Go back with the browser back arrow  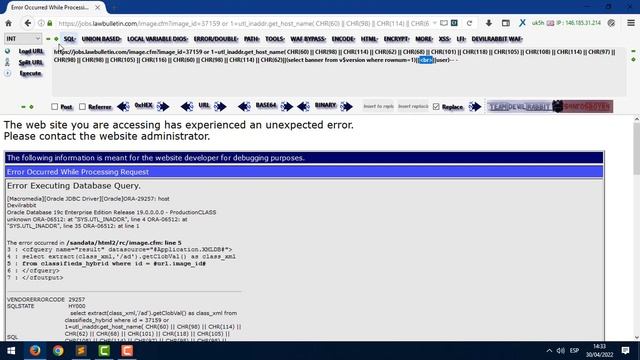27,23
